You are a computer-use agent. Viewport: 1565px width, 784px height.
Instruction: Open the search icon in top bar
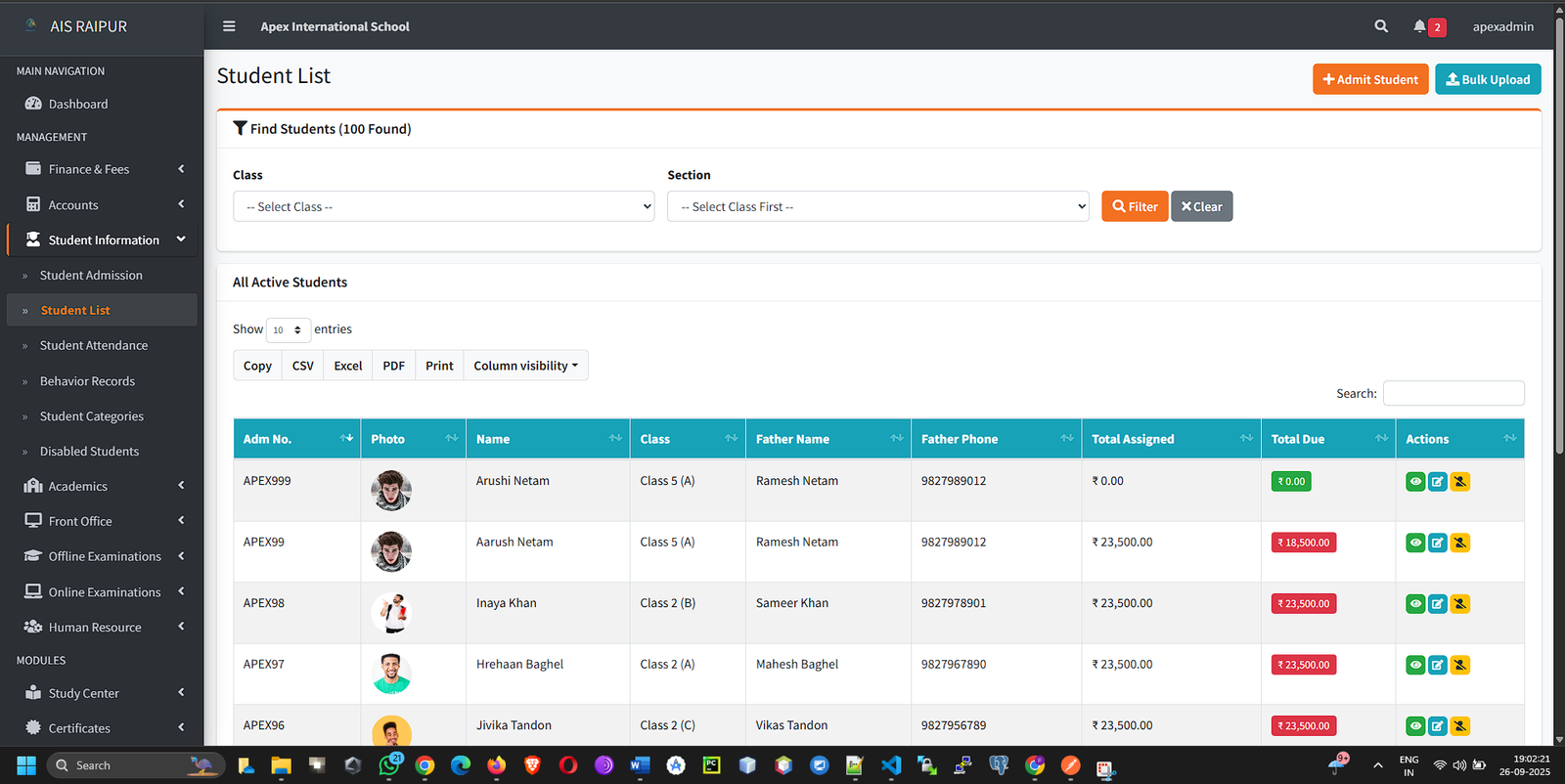point(1381,26)
